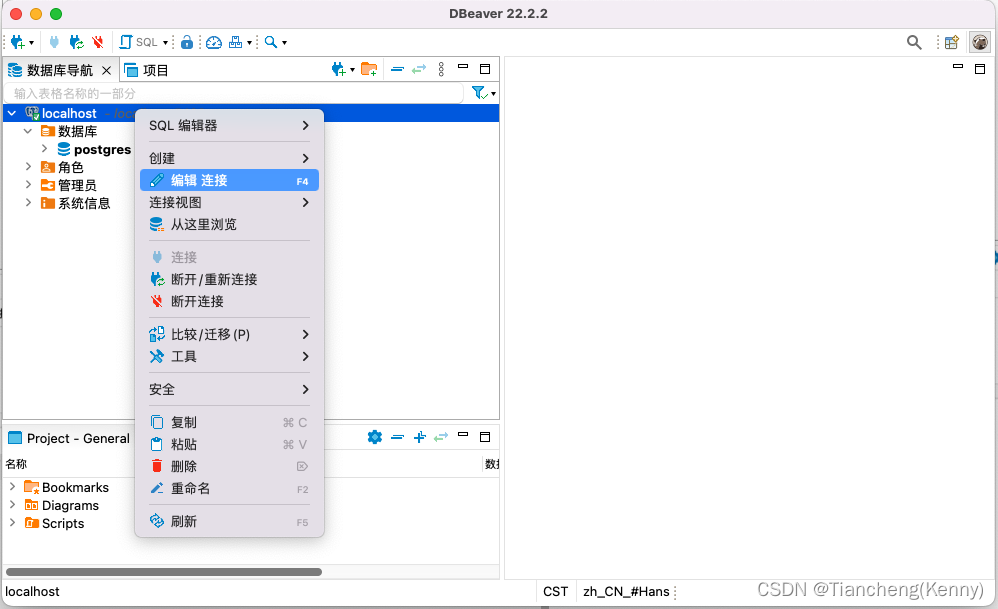Close the 数据库导航 tab with its X
This screenshot has width=998, height=609.
106,70
